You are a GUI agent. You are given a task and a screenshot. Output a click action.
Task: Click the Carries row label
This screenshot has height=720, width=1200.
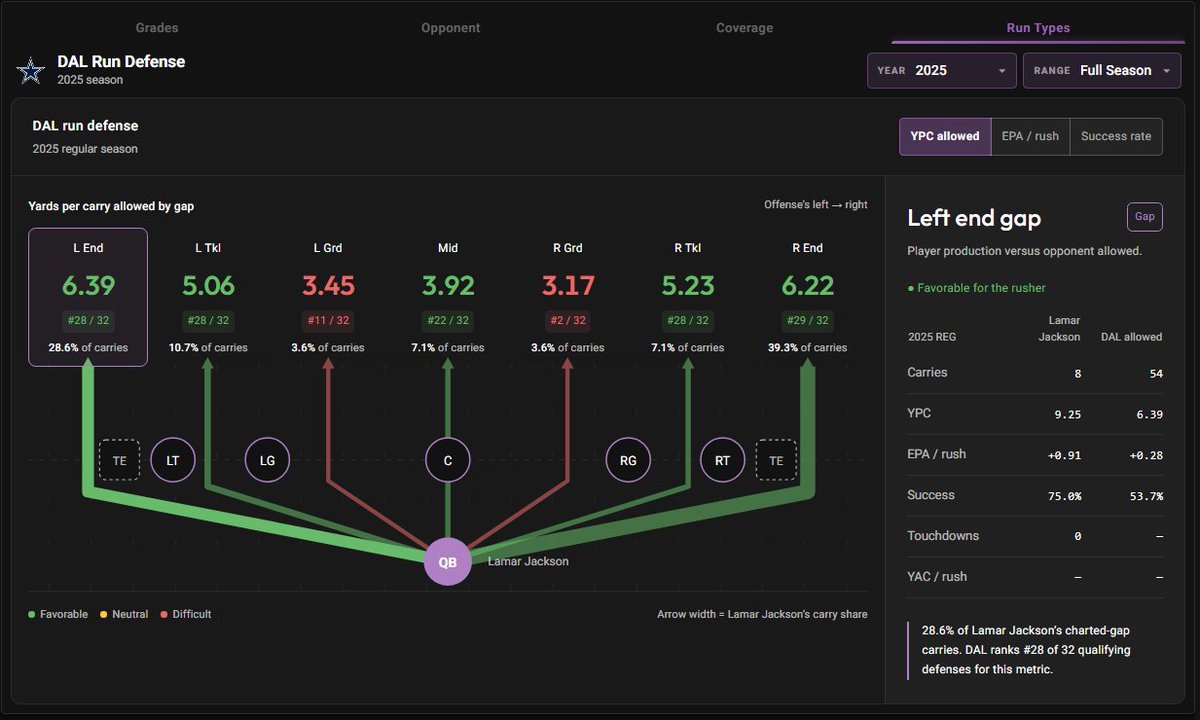coord(927,372)
